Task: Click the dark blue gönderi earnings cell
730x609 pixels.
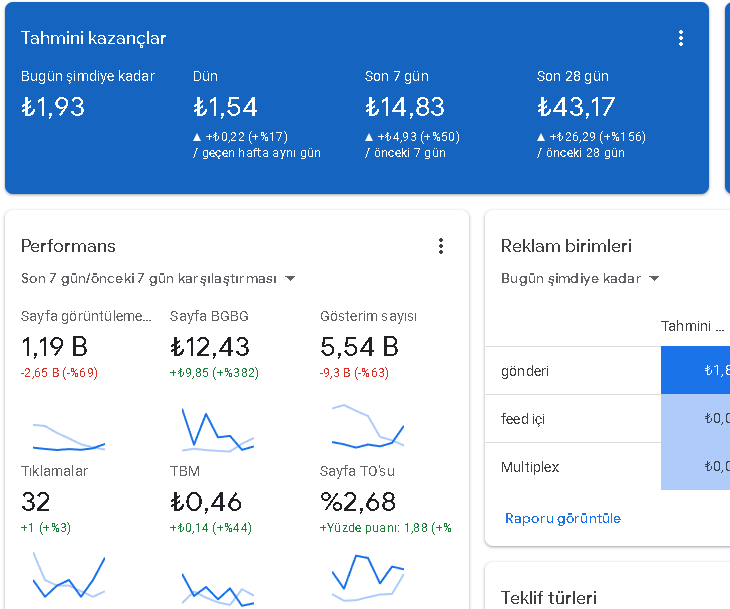Action: pyautogui.click(x=696, y=370)
